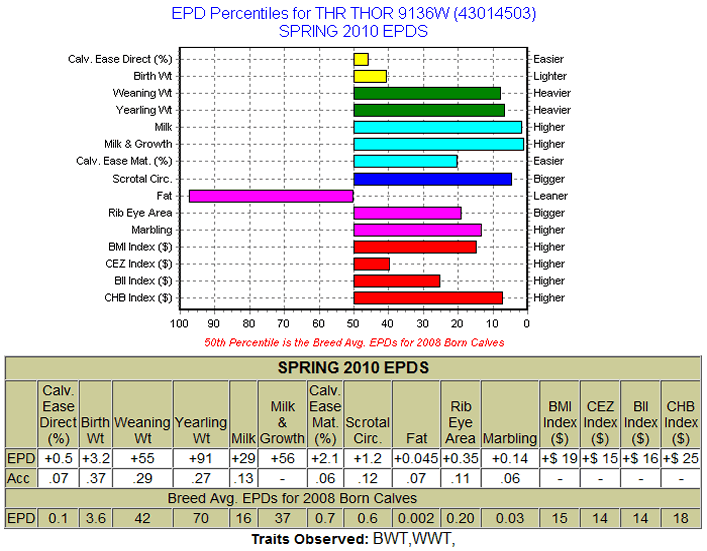Click the accuracy value '.13' for Milk
The height and width of the screenshot is (551, 707).
(243, 478)
